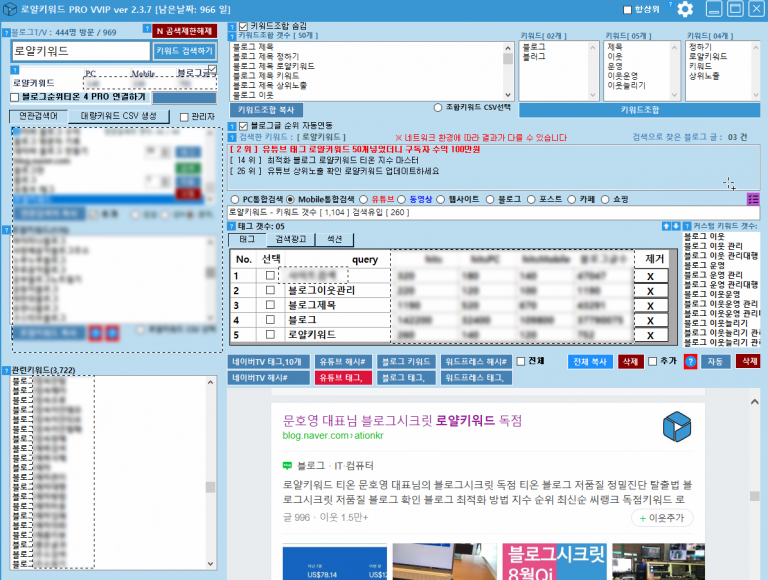Select the PC통합검색 radio option

click(234, 199)
